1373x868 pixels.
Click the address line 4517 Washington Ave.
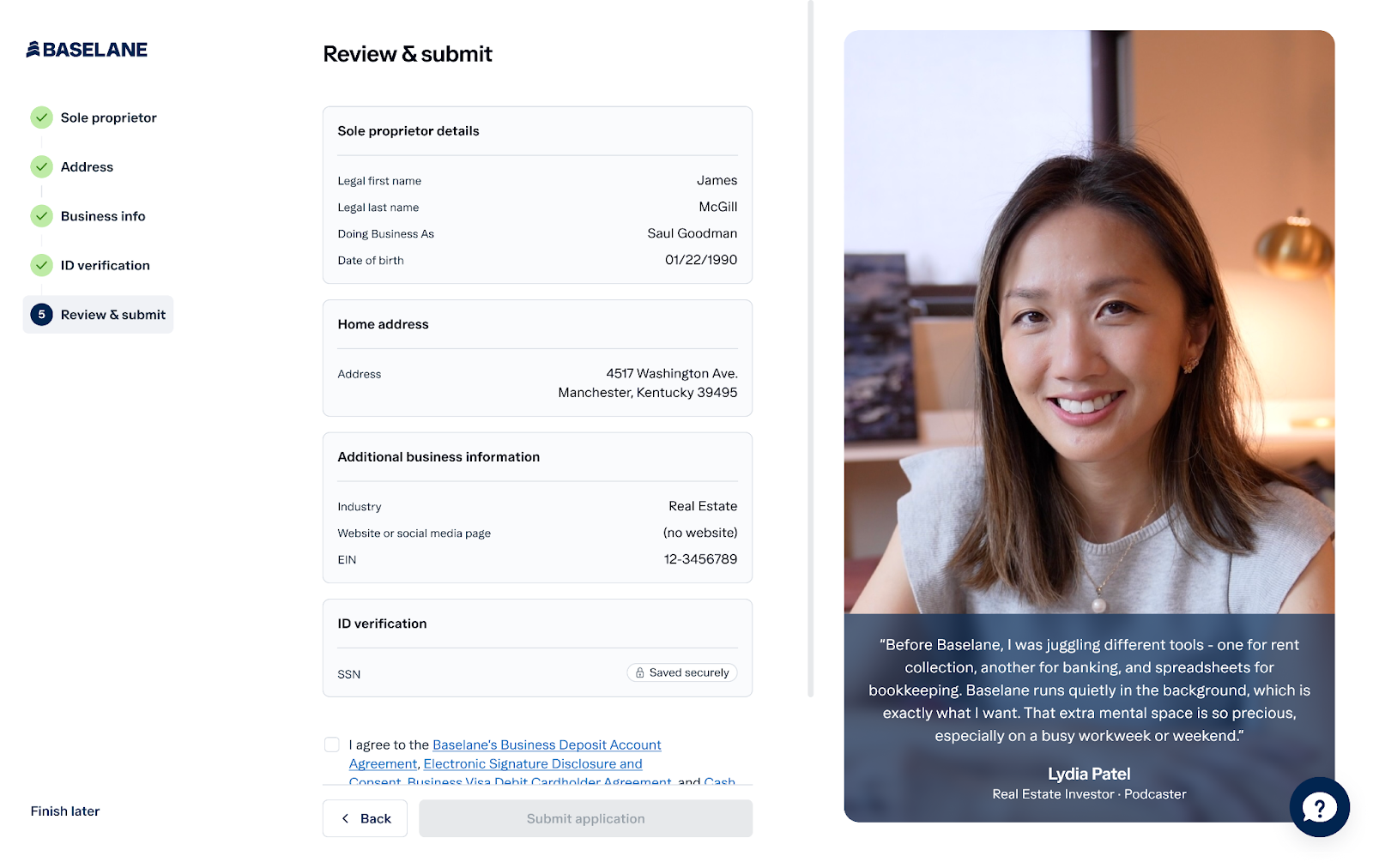point(671,374)
